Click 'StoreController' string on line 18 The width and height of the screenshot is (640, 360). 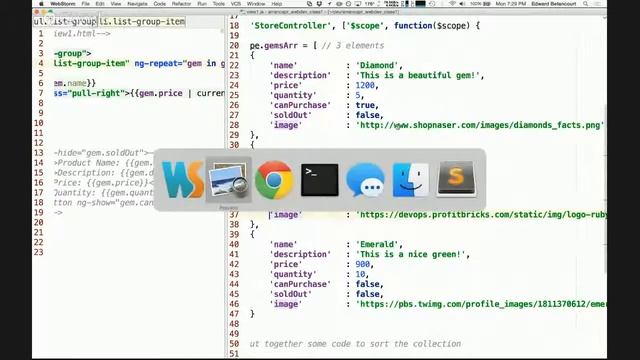coord(290,26)
